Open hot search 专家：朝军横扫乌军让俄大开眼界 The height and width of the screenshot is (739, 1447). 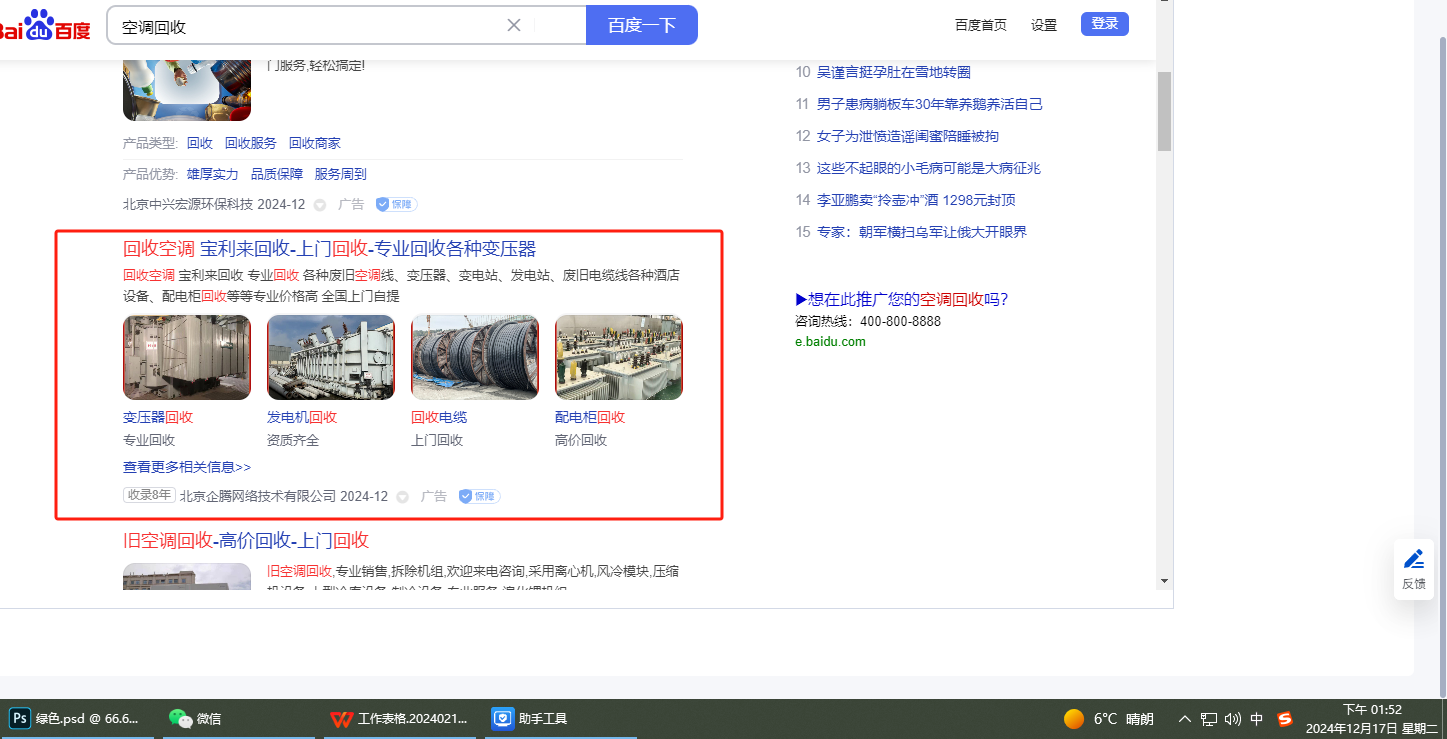point(922,232)
